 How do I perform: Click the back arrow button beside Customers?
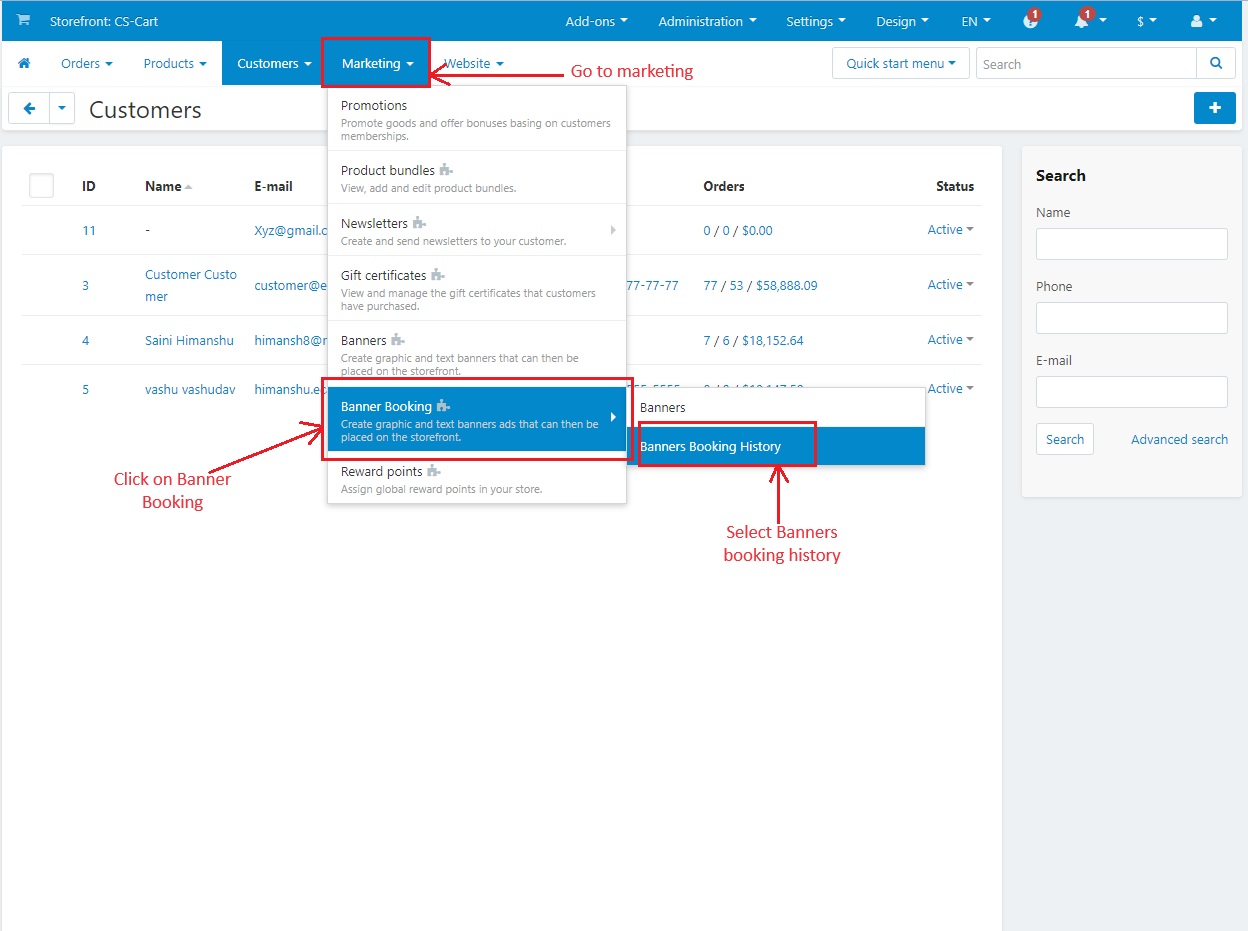point(29,108)
